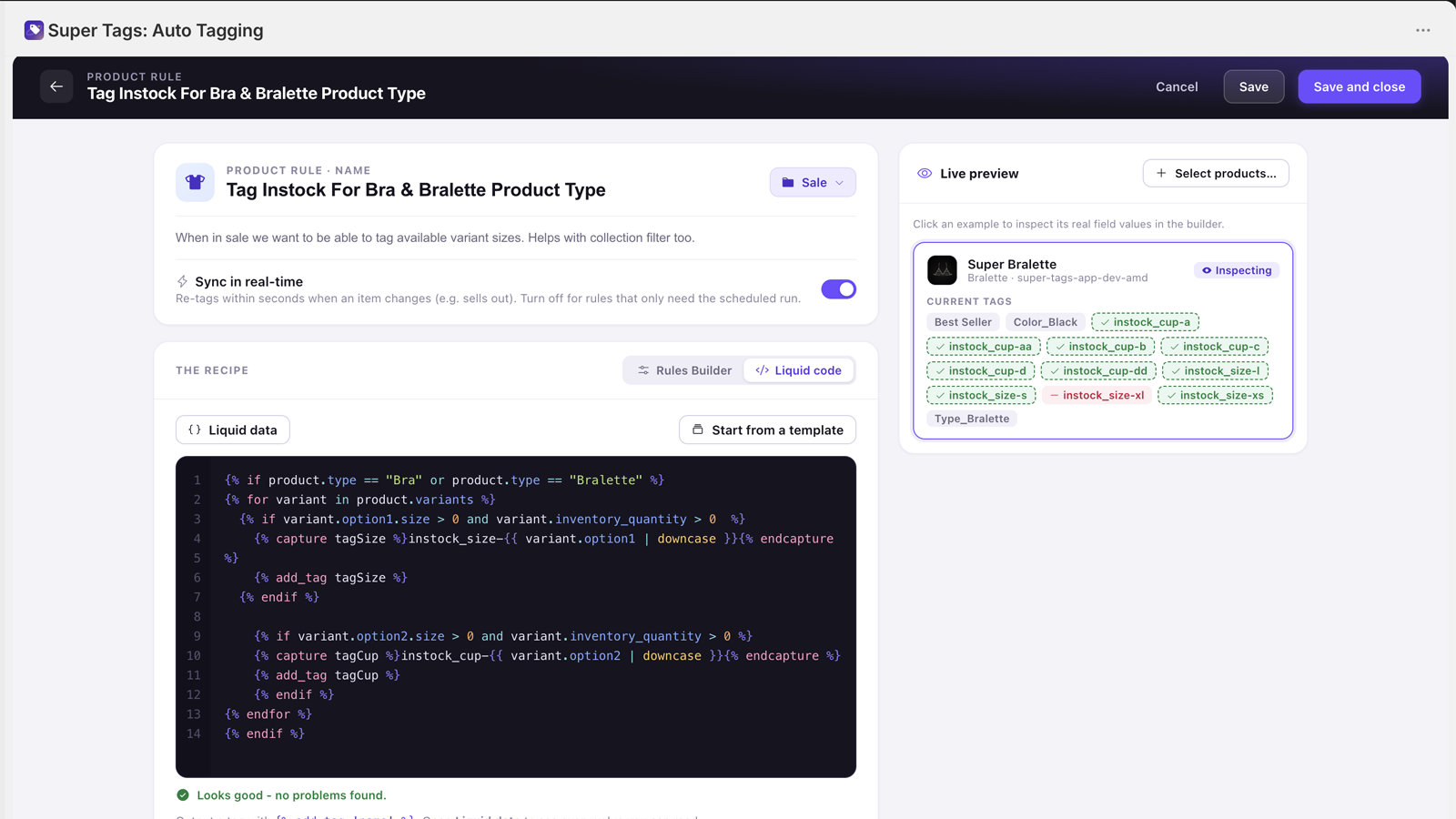This screenshot has width=1456, height=819.
Task: Click the Cancel button
Action: (1177, 86)
